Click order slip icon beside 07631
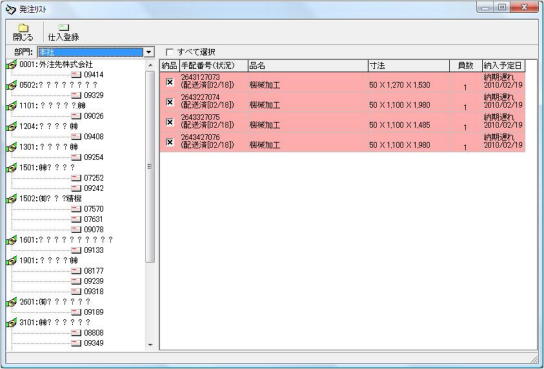 point(76,220)
